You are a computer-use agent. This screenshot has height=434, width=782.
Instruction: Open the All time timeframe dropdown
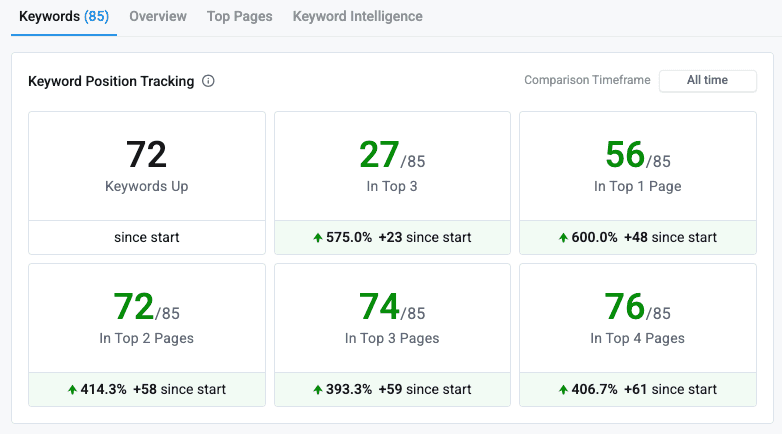(707, 81)
